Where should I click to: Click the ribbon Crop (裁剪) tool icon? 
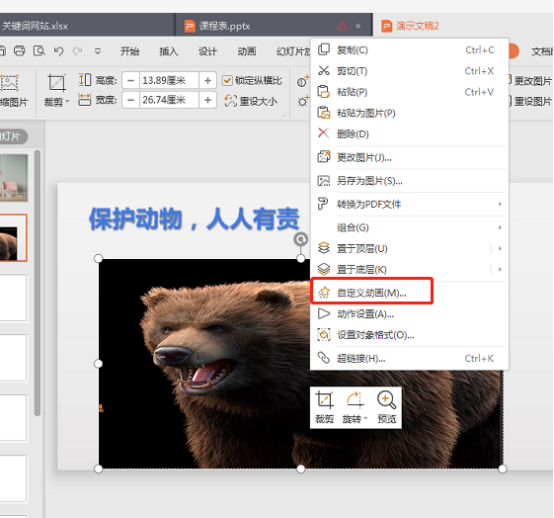[x=57, y=83]
